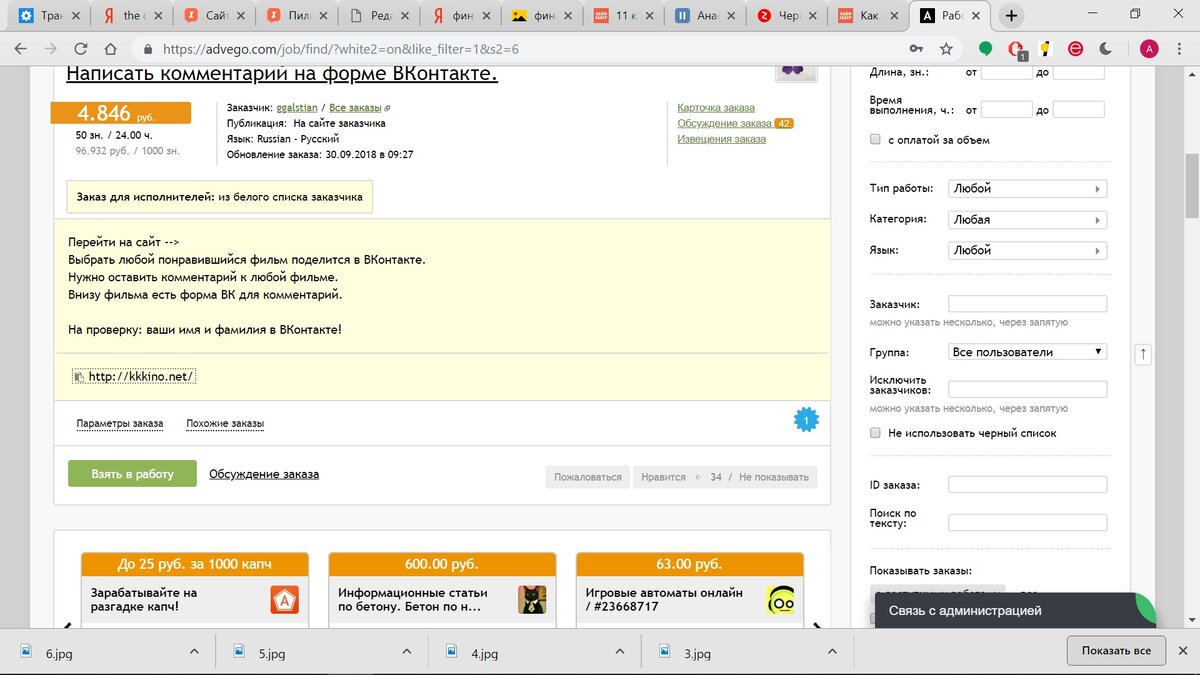Open 'Карточка заказа' link
This screenshot has height=675, width=1200.
tap(716, 108)
